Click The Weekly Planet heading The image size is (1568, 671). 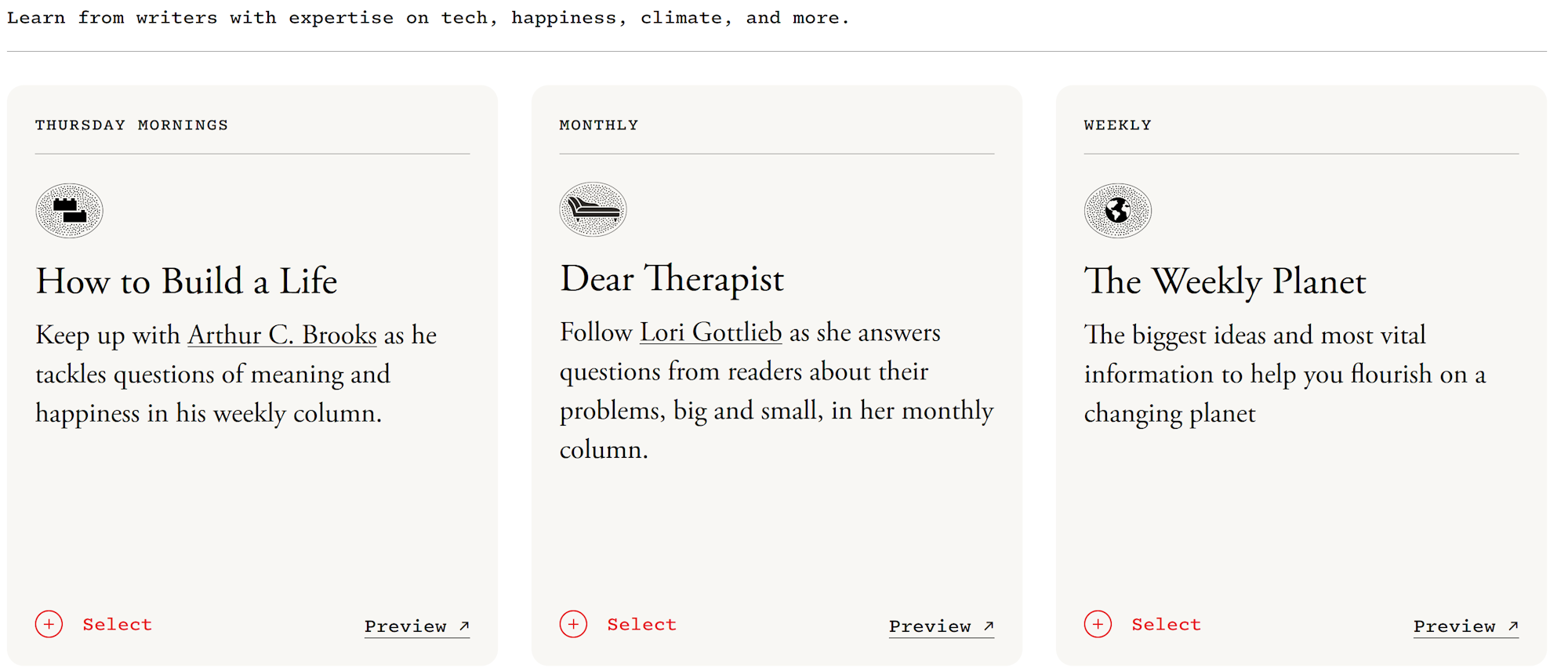1225,281
